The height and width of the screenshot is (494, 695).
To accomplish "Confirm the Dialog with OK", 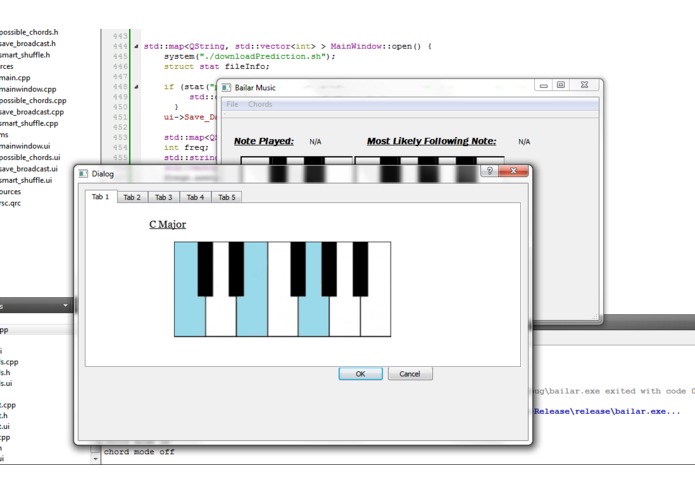I will [x=360, y=374].
